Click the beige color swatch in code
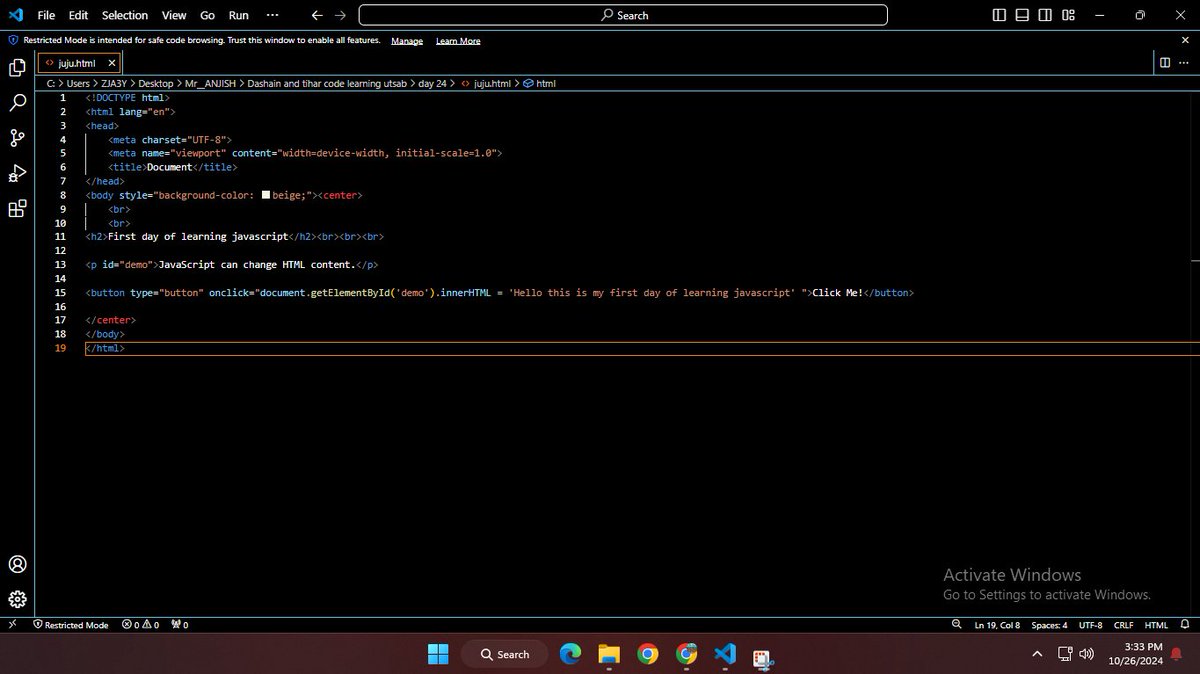 point(265,195)
